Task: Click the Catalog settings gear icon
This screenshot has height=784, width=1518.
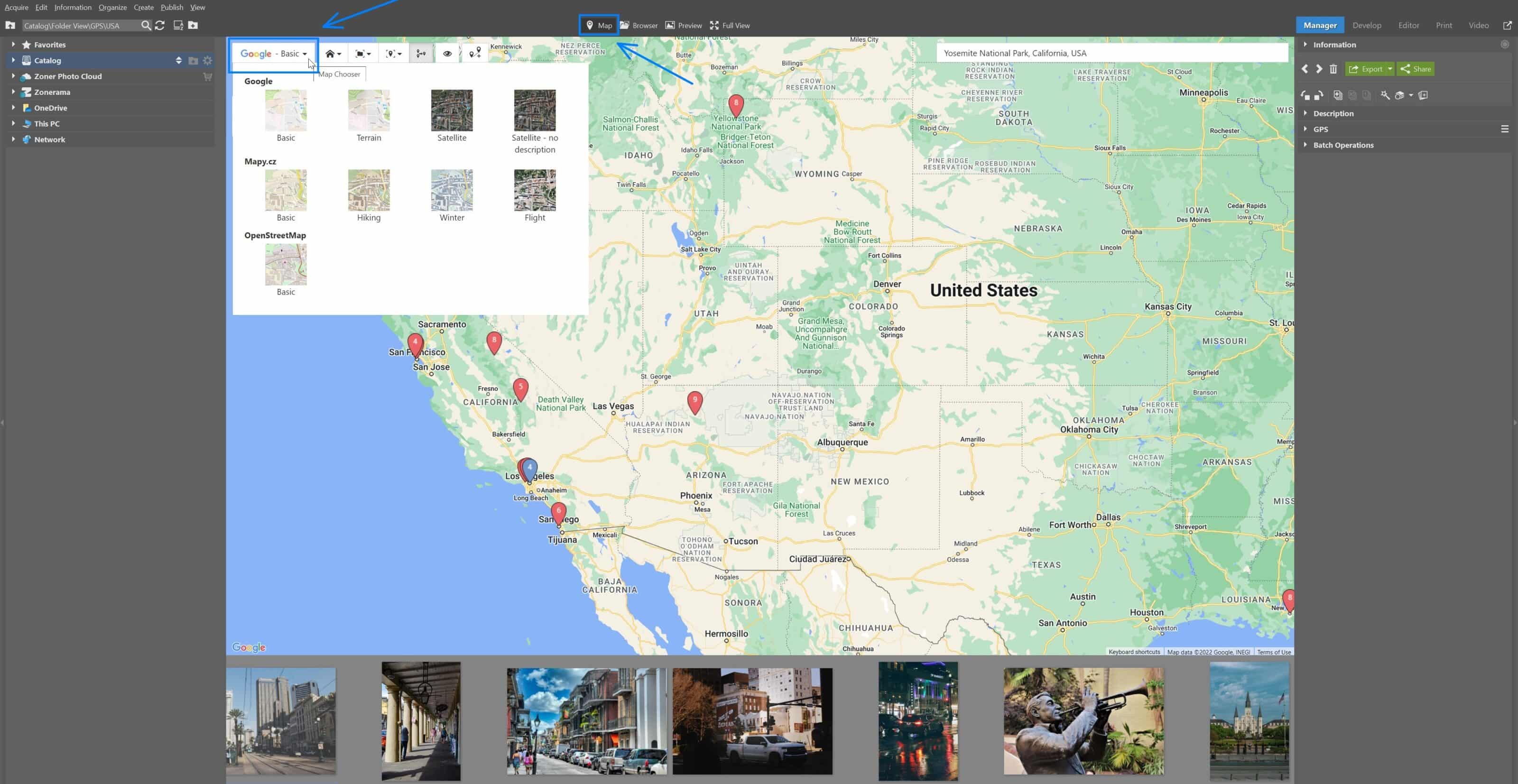Action: point(207,60)
